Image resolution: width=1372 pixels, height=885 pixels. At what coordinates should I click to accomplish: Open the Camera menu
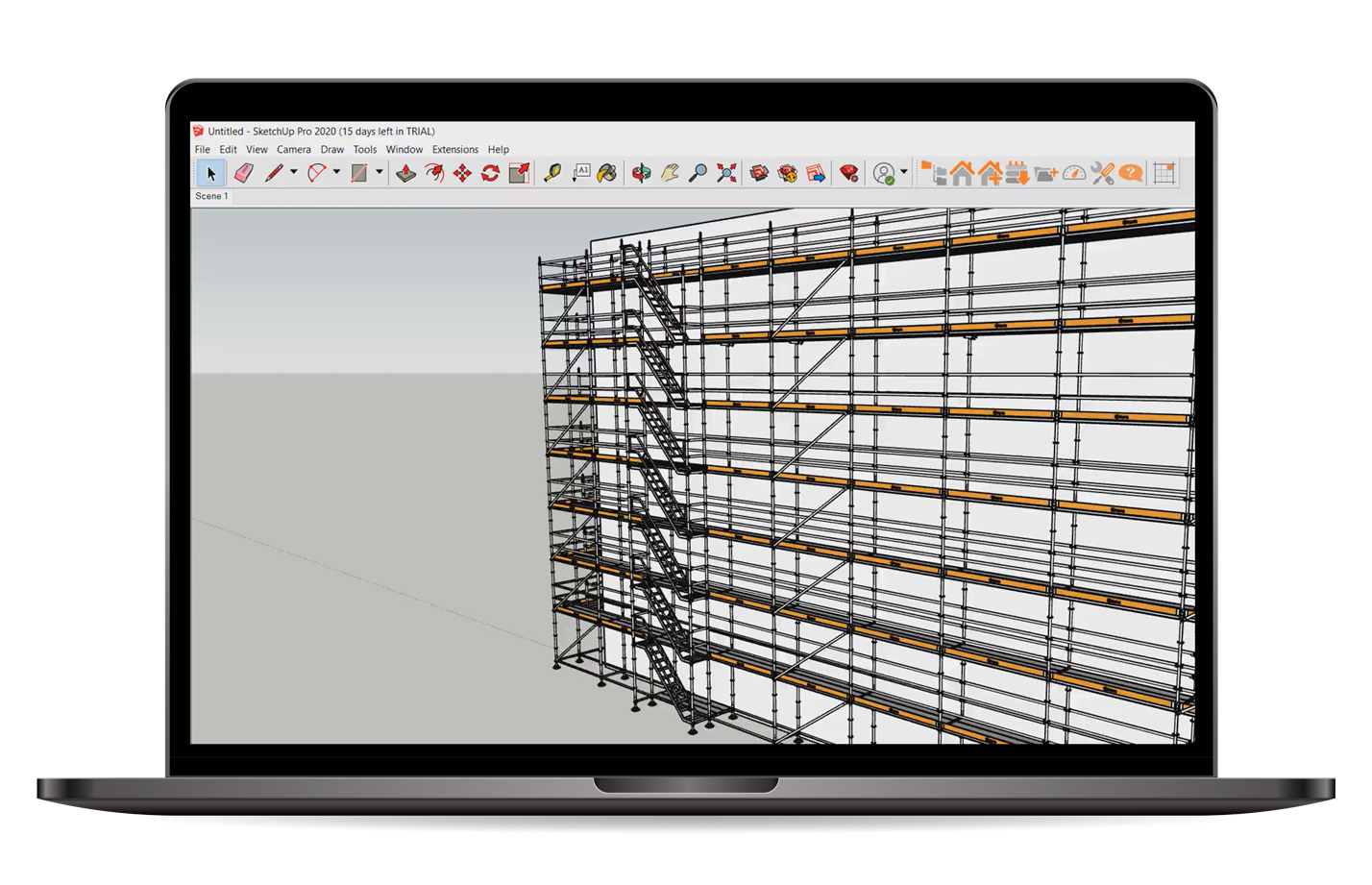293,150
